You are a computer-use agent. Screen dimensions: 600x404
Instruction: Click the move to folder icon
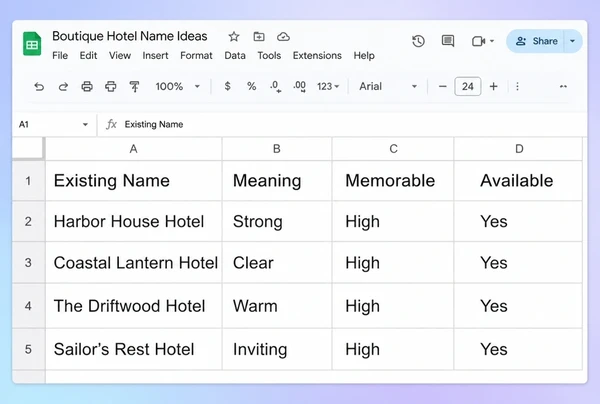tap(259, 36)
